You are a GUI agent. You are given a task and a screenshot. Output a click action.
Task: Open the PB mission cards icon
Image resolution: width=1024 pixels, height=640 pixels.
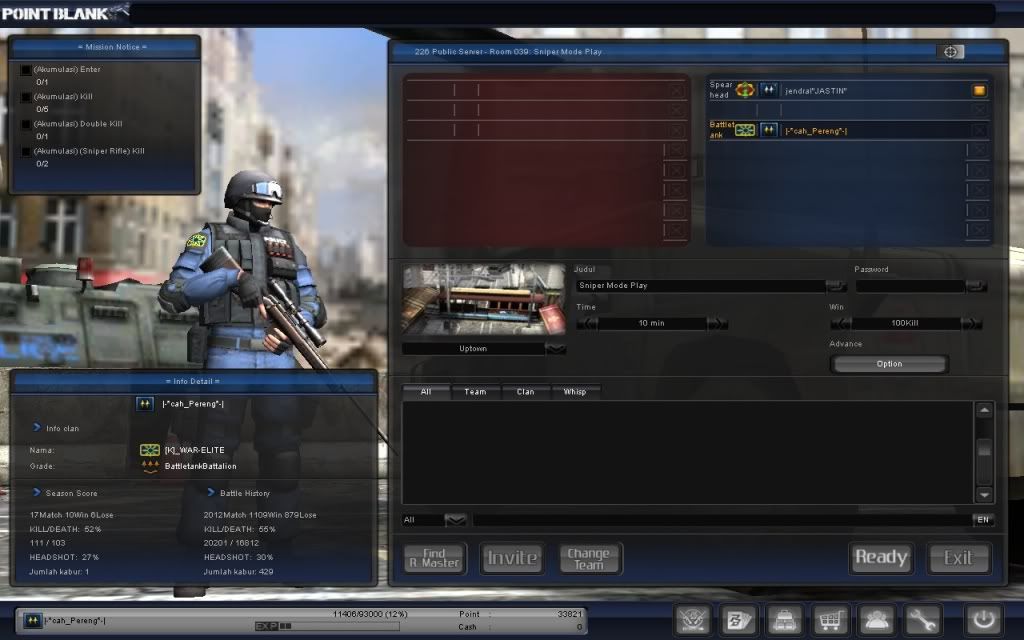(x=739, y=620)
